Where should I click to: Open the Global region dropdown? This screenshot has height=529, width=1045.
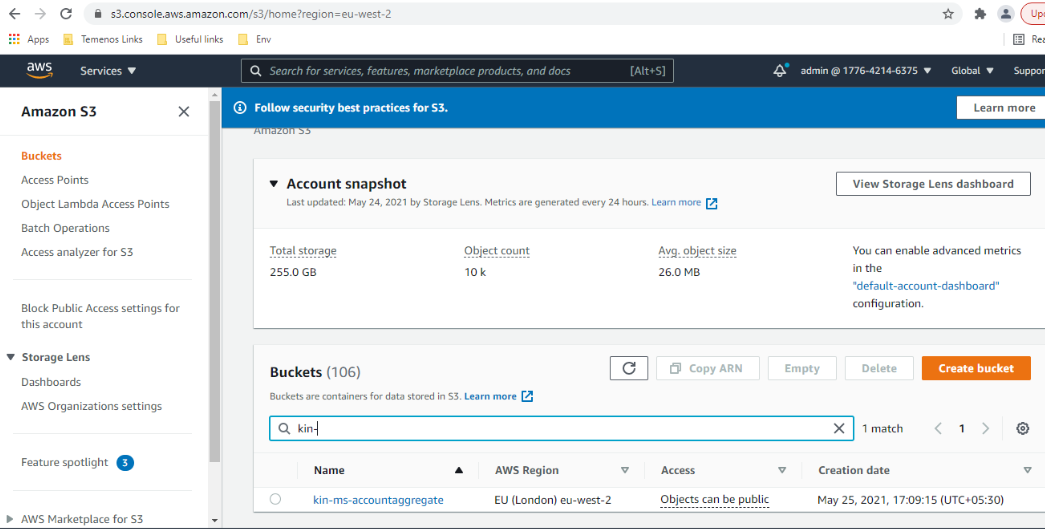coord(972,71)
